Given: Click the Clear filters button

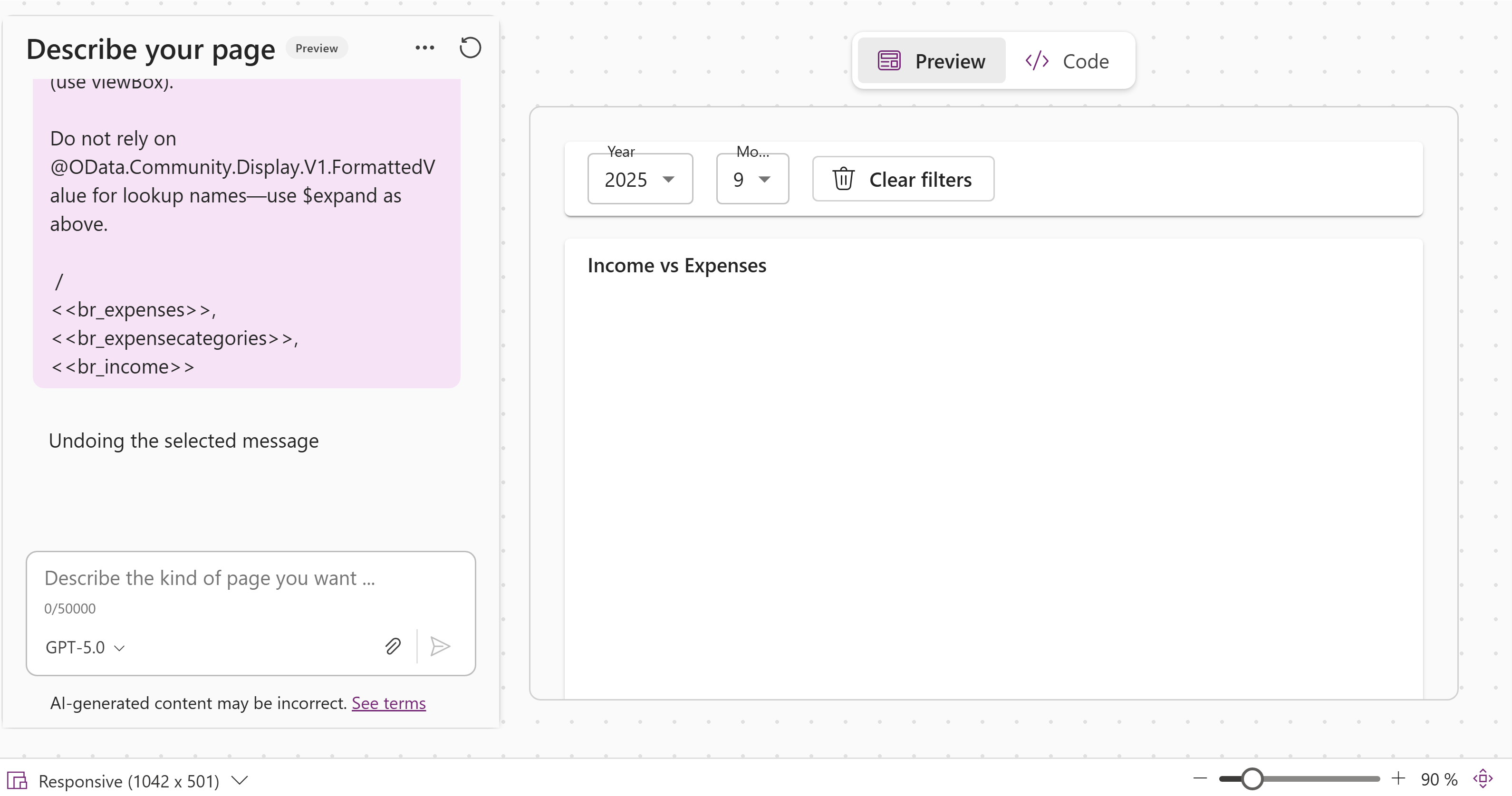Looking at the screenshot, I should pyautogui.click(x=903, y=179).
